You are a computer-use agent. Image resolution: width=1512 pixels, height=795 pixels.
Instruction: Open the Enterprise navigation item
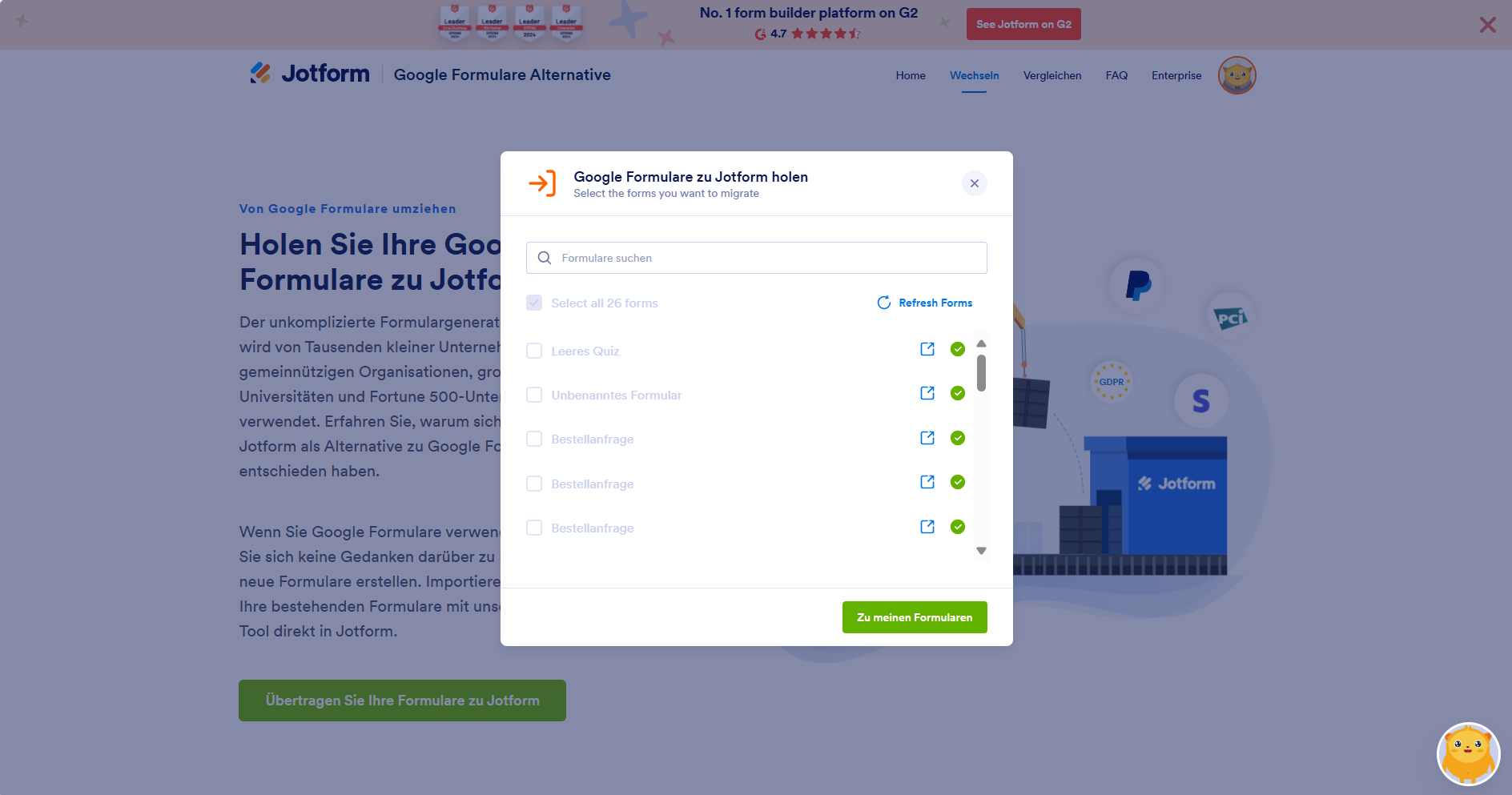click(1176, 75)
